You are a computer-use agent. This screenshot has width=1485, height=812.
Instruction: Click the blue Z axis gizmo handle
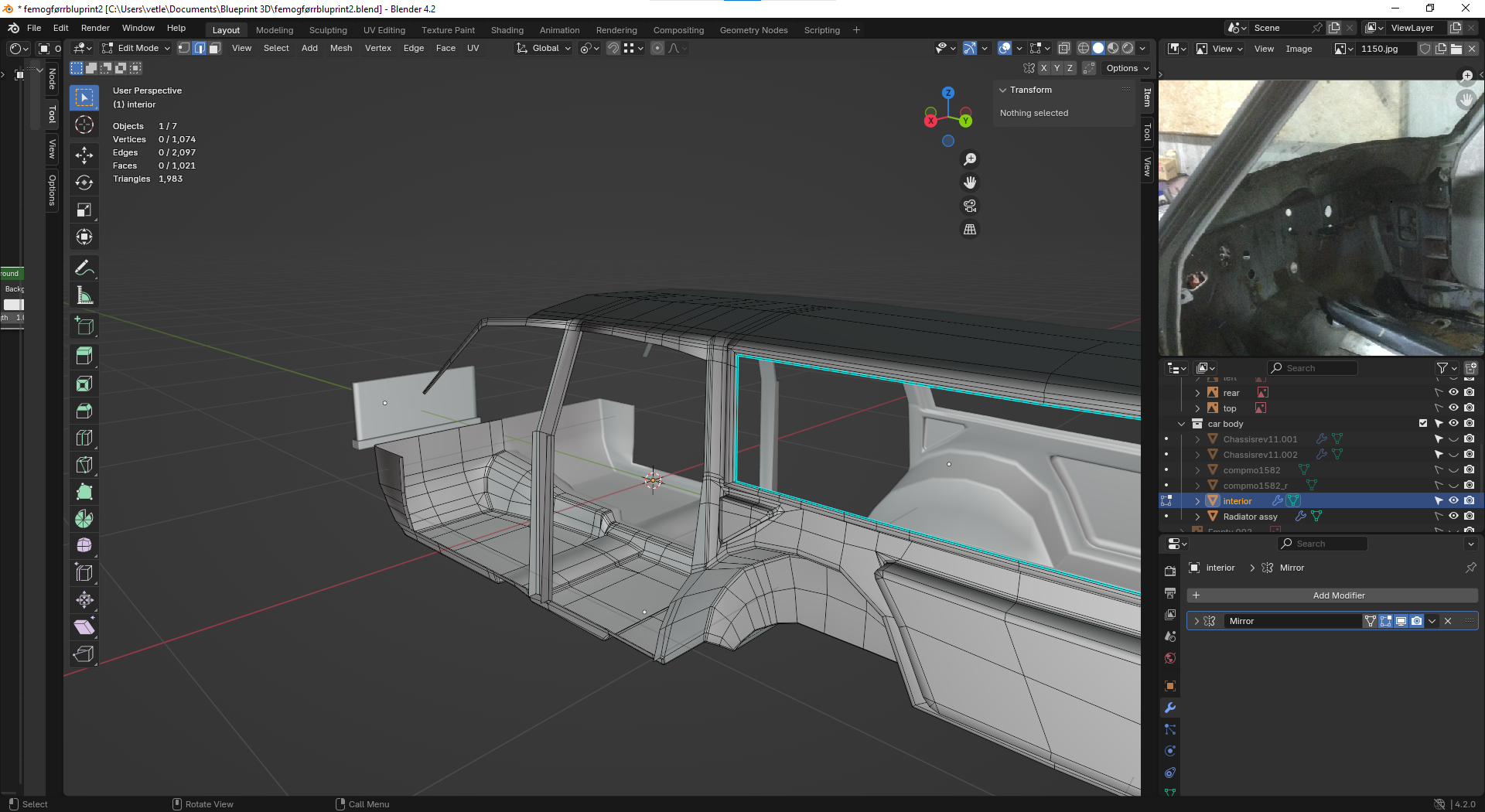pyautogui.click(x=948, y=93)
